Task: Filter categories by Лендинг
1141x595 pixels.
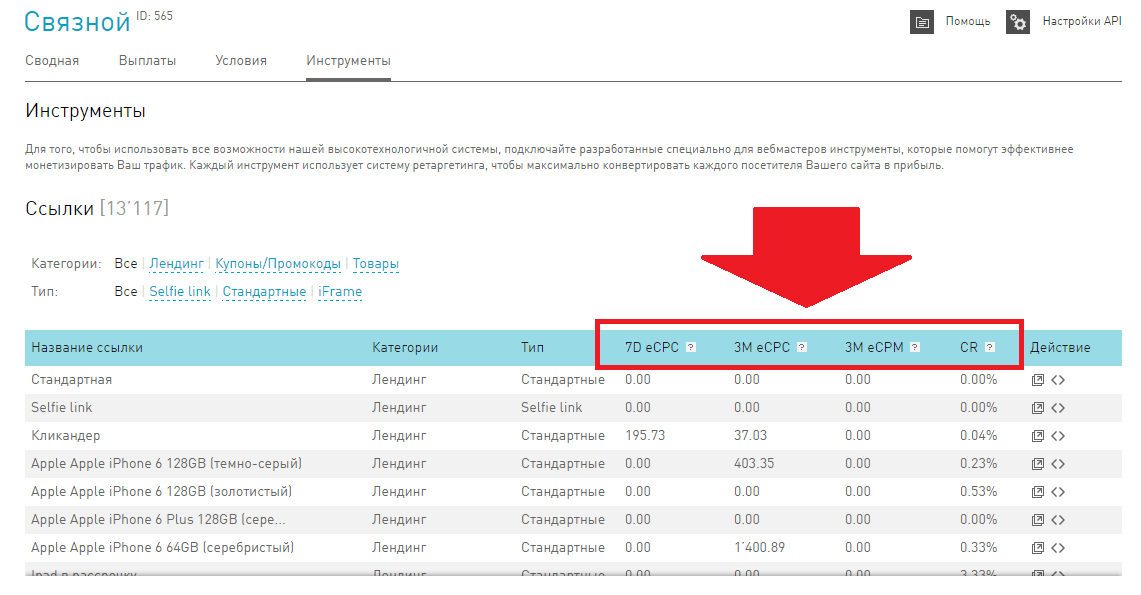Action: pyautogui.click(x=176, y=264)
